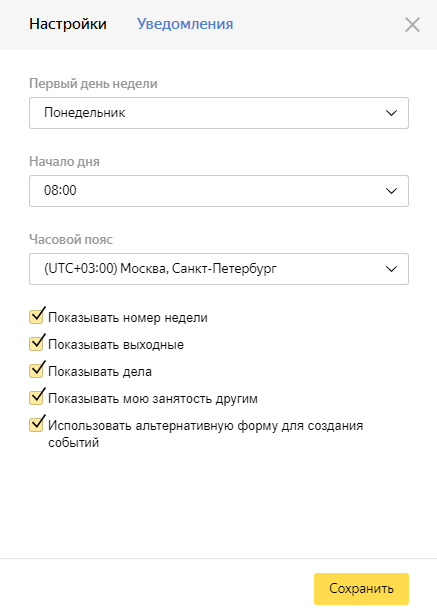437x613 pixels.
Task: Expand the Начало дня dropdown showing 08:00
Action: tap(219, 191)
